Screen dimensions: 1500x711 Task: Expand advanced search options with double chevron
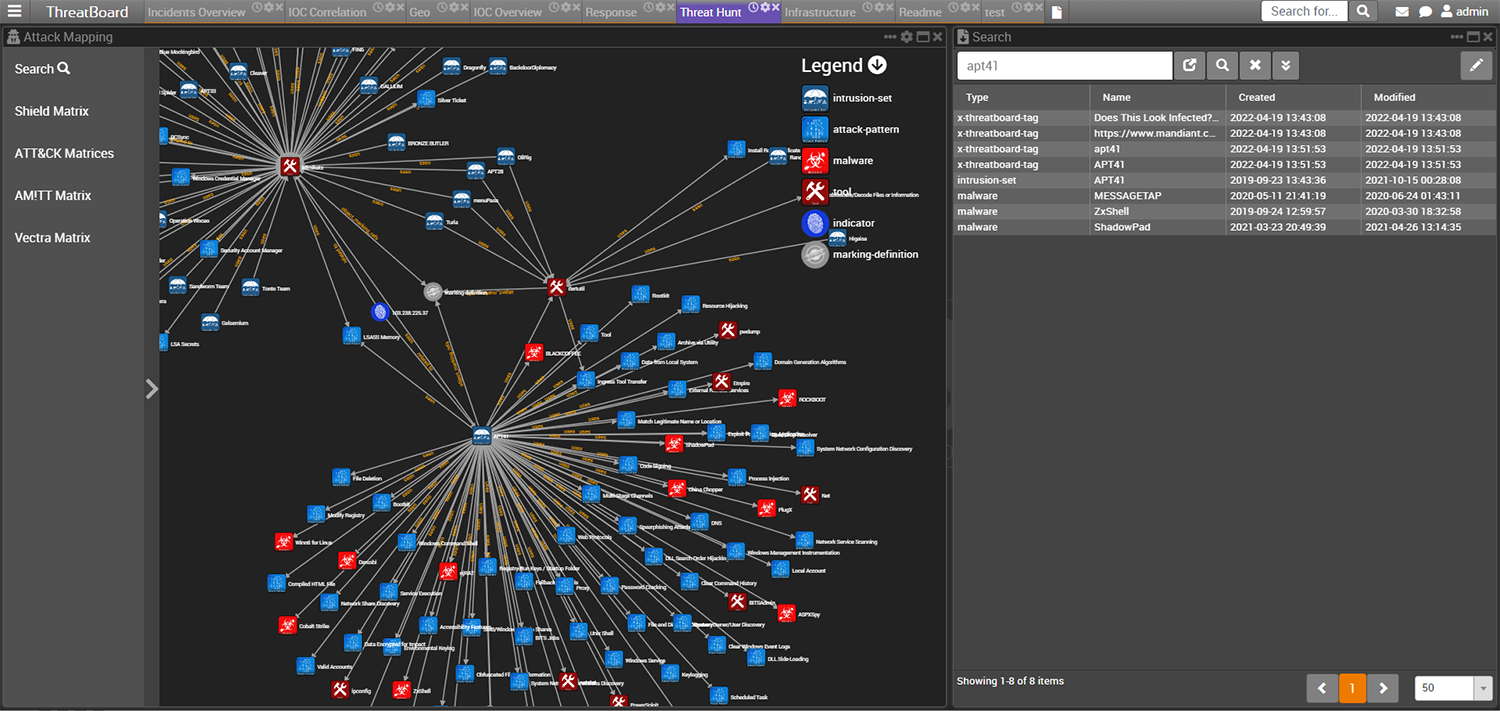[1286, 65]
